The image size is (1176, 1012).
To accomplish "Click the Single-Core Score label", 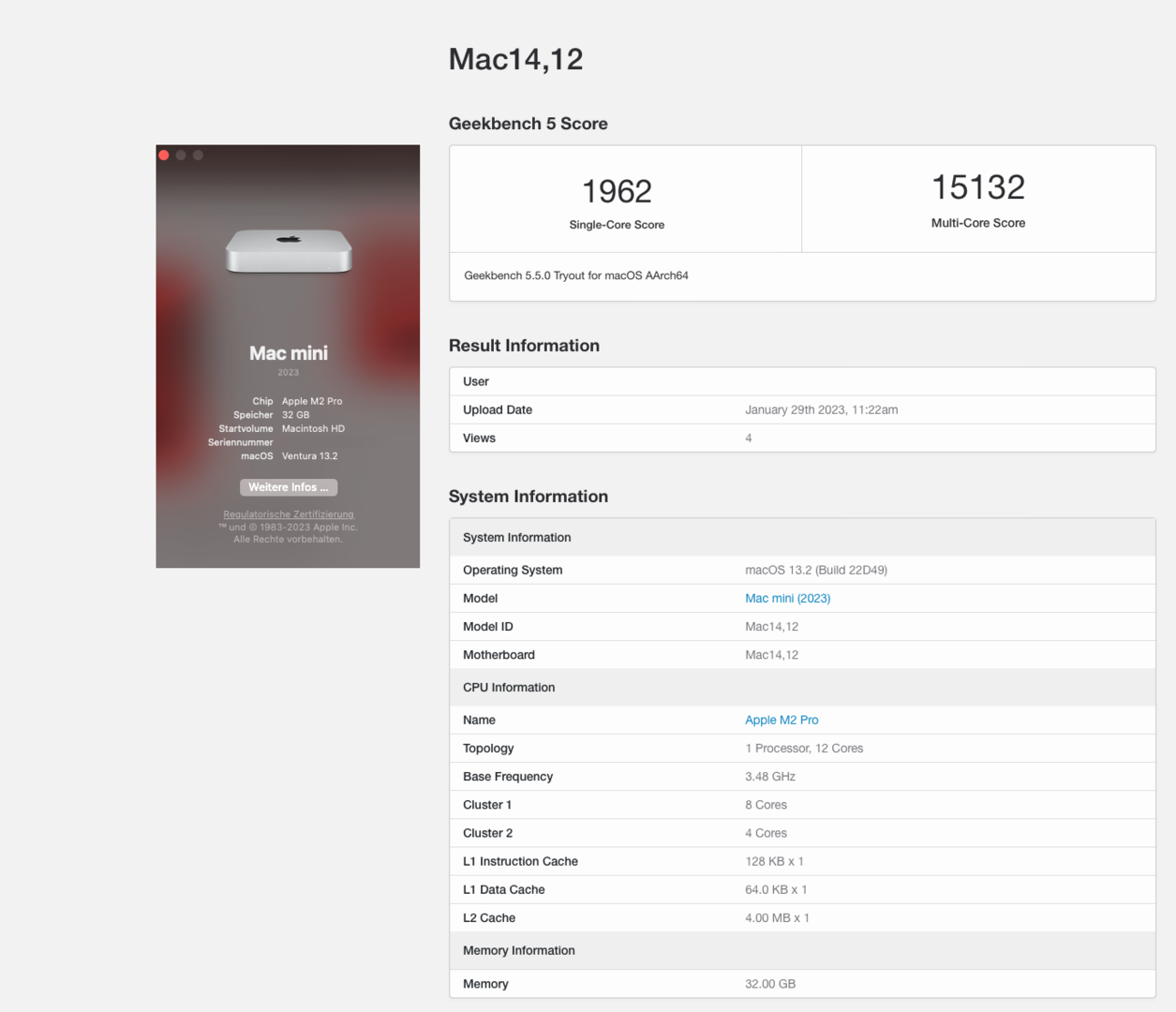I will (617, 225).
